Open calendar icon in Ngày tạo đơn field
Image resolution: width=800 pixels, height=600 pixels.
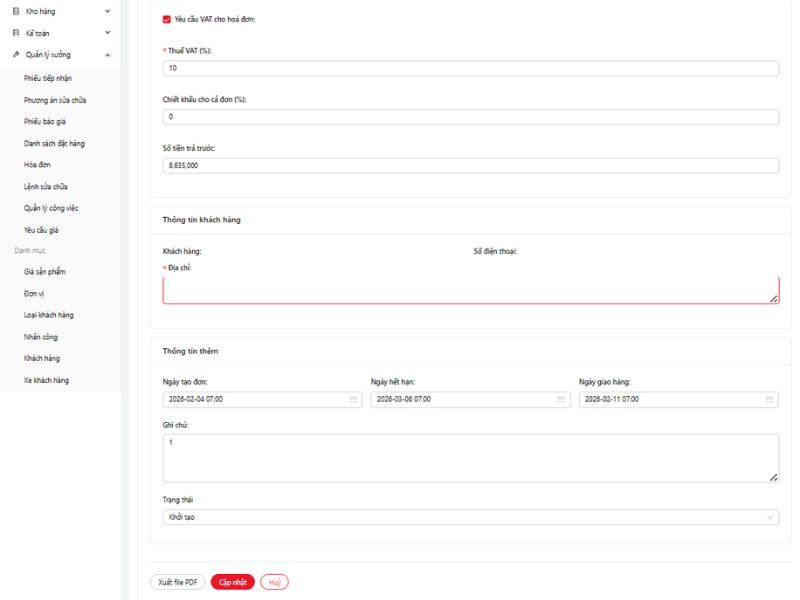(x=353, y=399)
